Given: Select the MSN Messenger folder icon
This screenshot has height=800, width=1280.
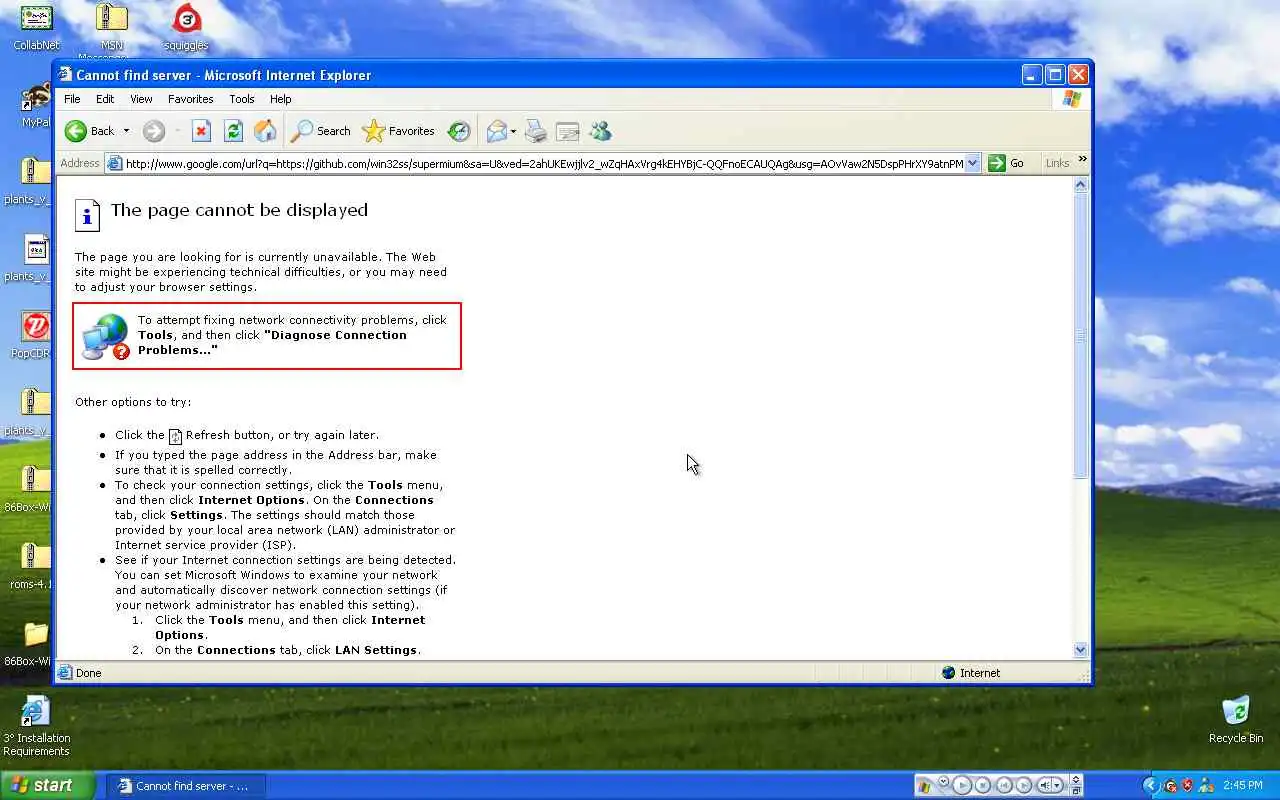Looking at the screenshot, I should click(111, 27).
